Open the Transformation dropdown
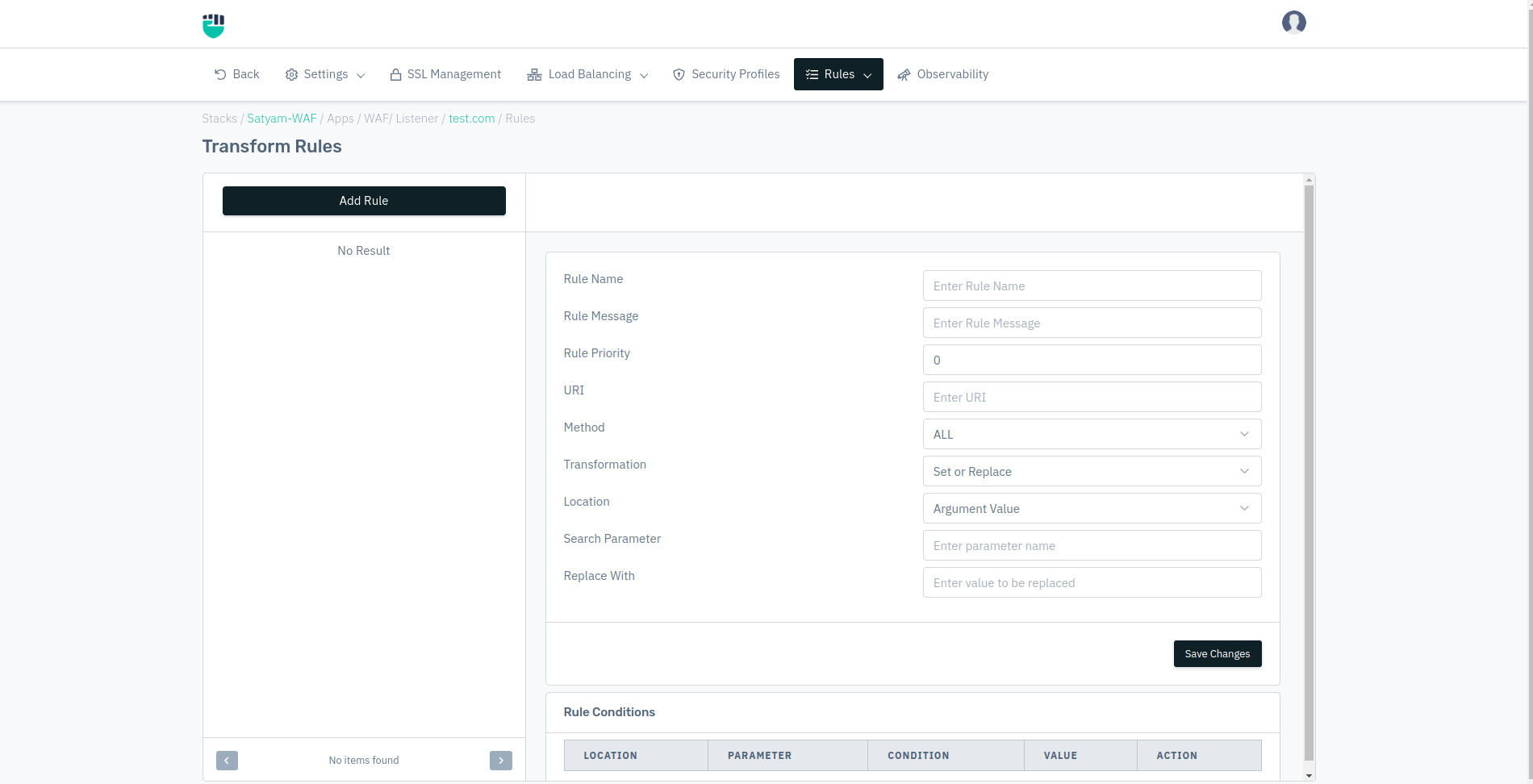The height and width of the screenshot is (784, 1533). pyautogui.click(x=1091, y=471)
